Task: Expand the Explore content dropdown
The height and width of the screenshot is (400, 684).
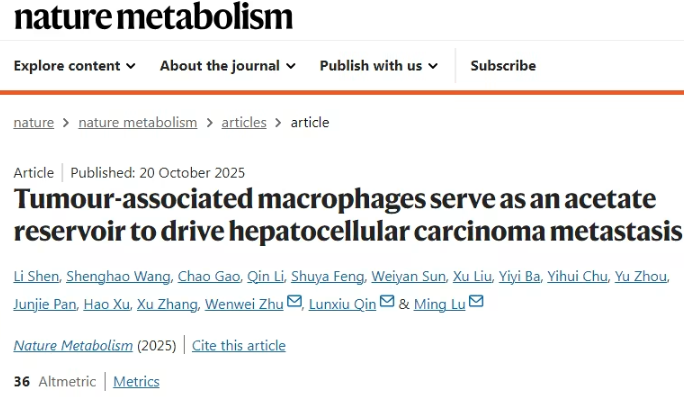Action: 75,66
